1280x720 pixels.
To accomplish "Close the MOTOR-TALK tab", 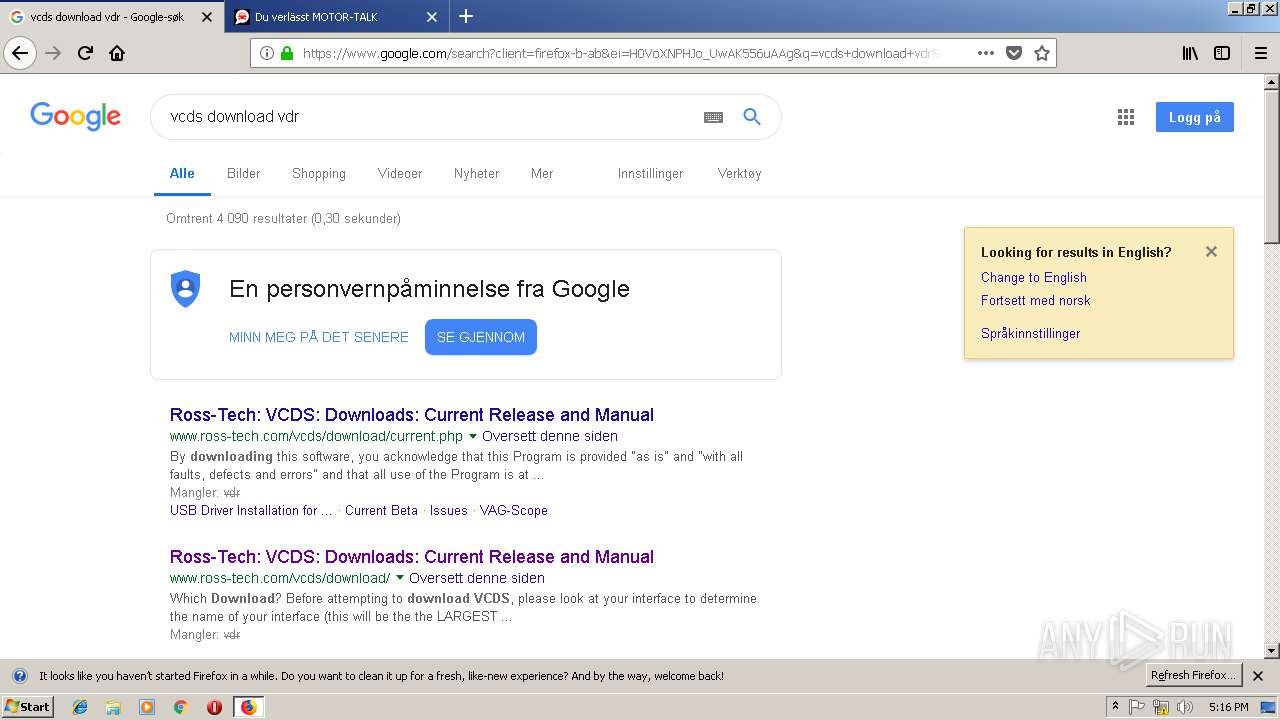I will (x=432, y=17).
